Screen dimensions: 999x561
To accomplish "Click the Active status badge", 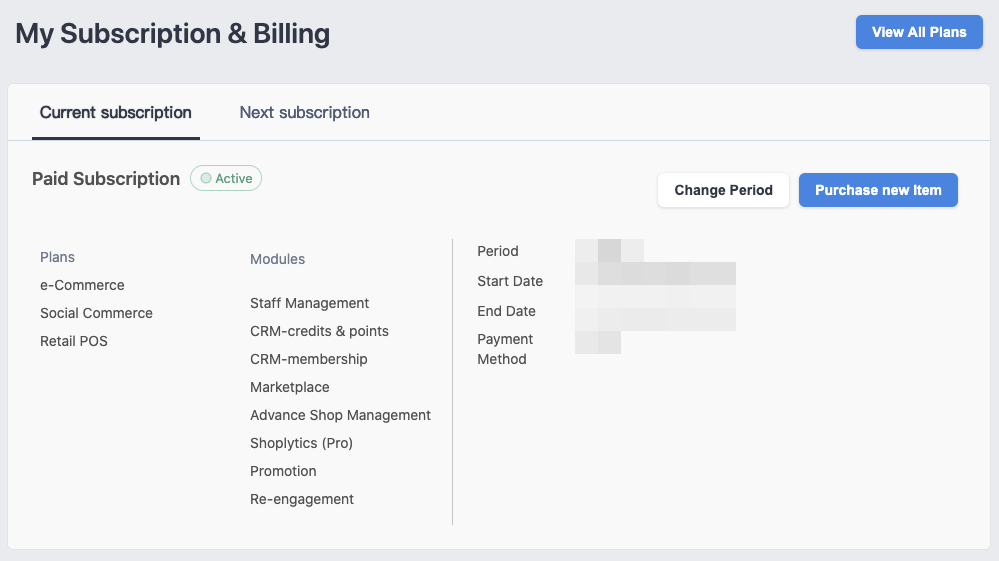I will [226, 178].
